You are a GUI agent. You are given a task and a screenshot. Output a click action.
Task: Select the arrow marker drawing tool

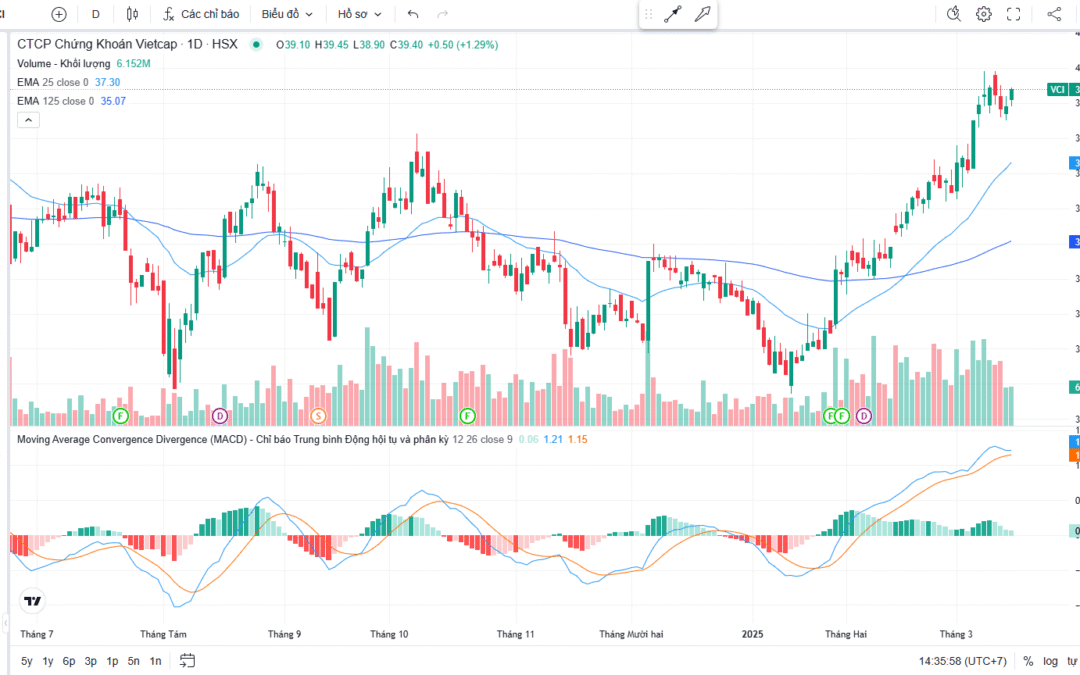[702, 14]
